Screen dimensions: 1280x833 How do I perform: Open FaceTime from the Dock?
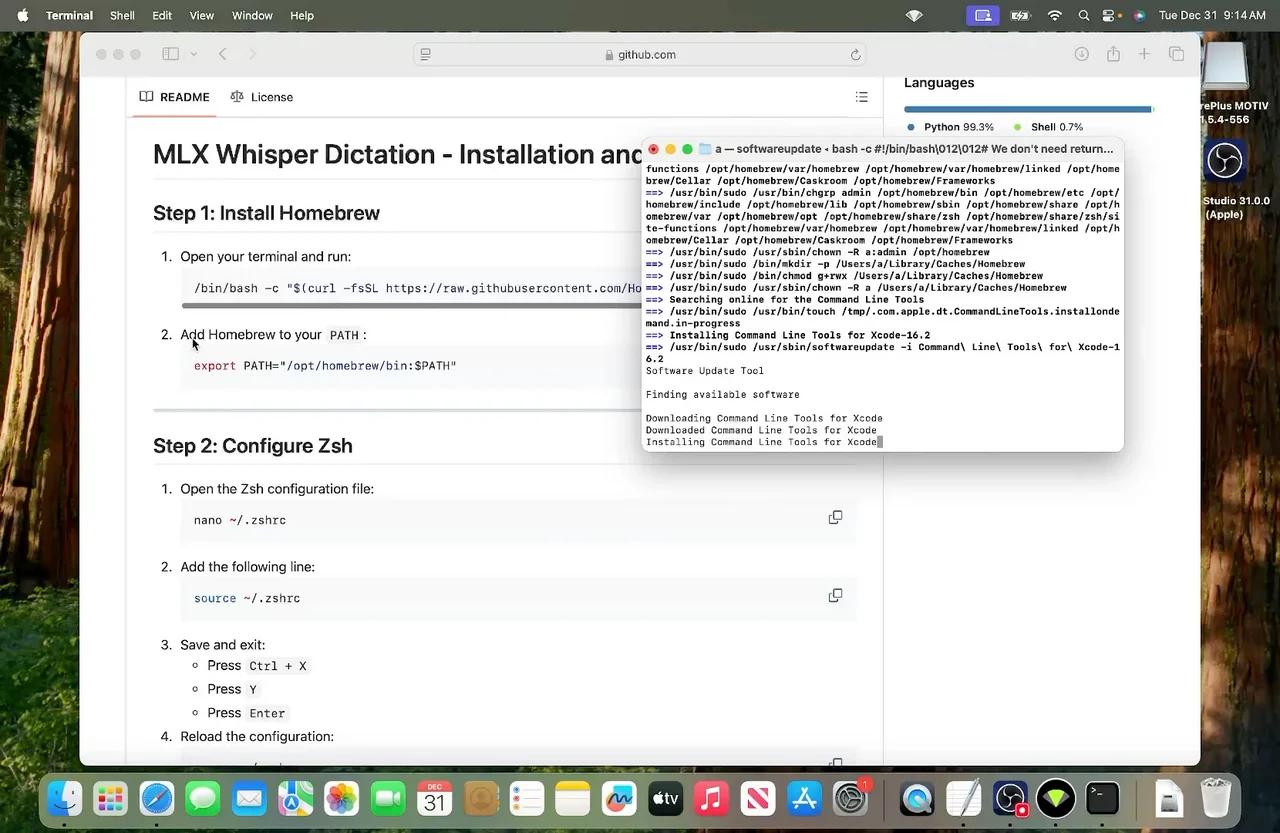tap(388, 798)
